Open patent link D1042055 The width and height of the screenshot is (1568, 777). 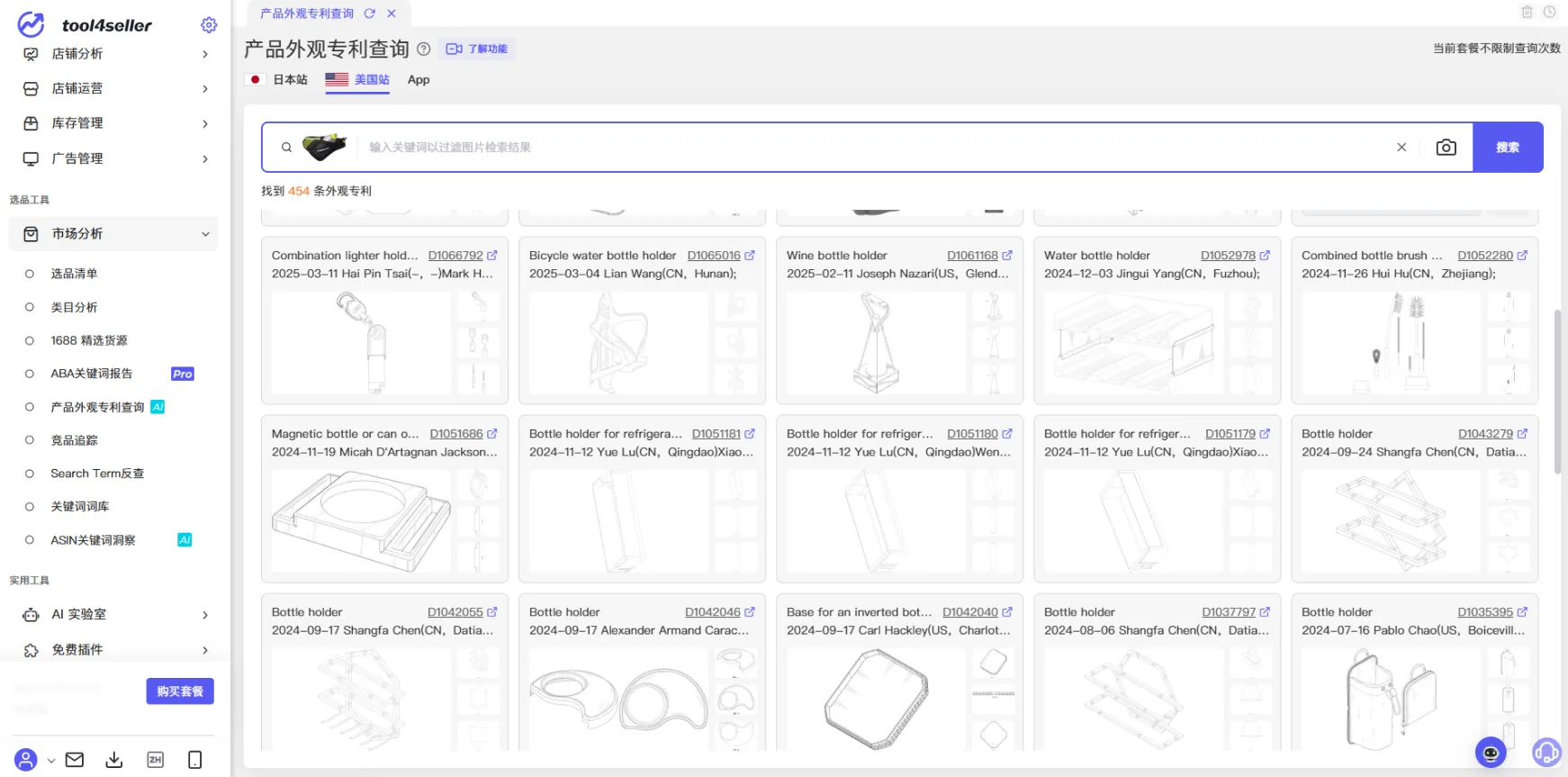(455, 612)
